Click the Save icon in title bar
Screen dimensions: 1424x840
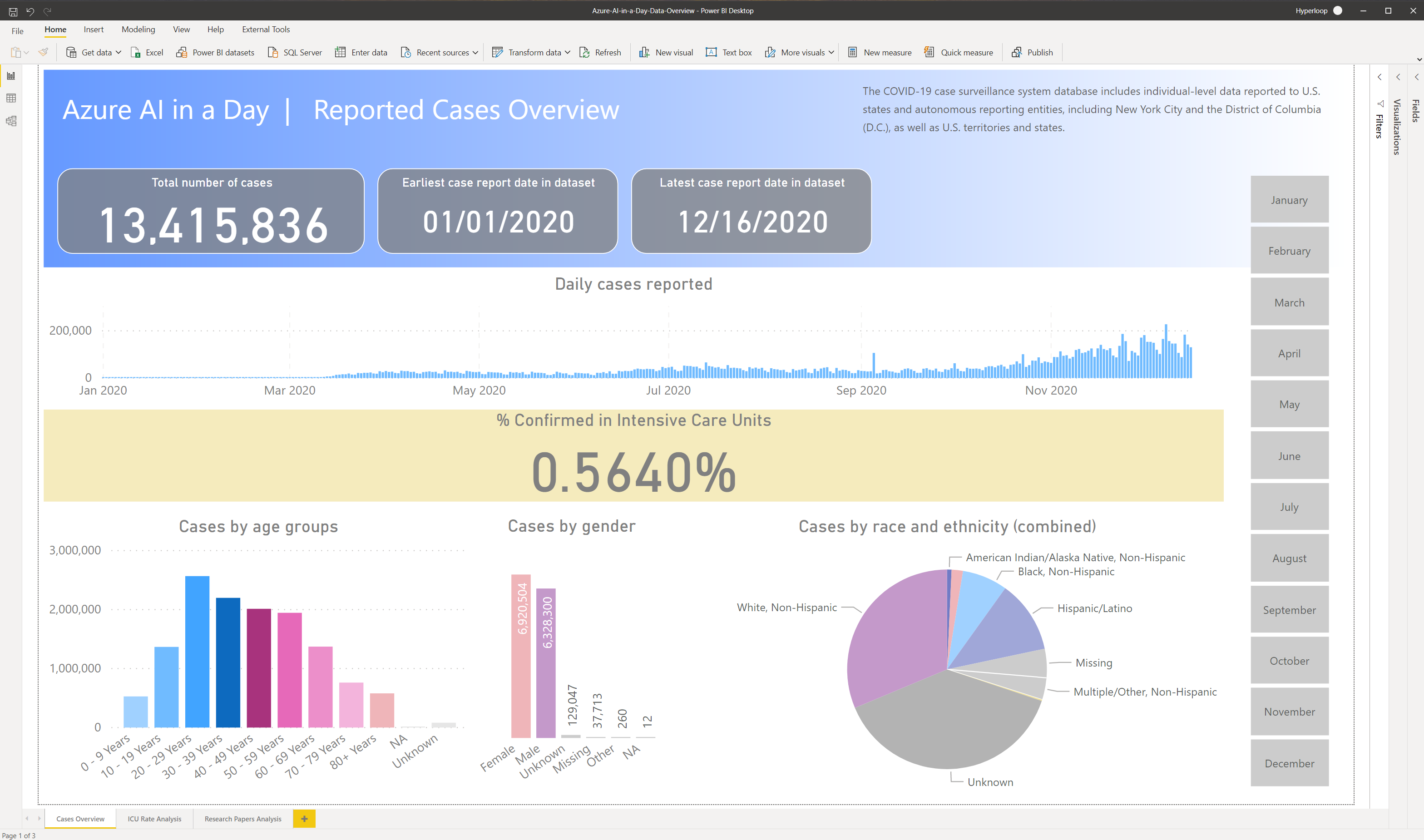(x=13, y=11)
